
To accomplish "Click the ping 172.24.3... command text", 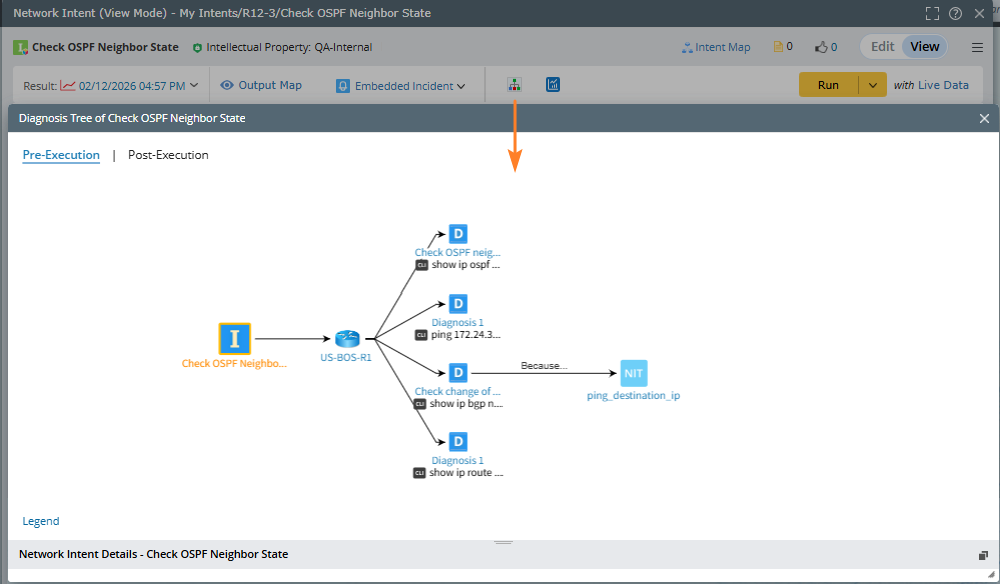I will point(466,334).
